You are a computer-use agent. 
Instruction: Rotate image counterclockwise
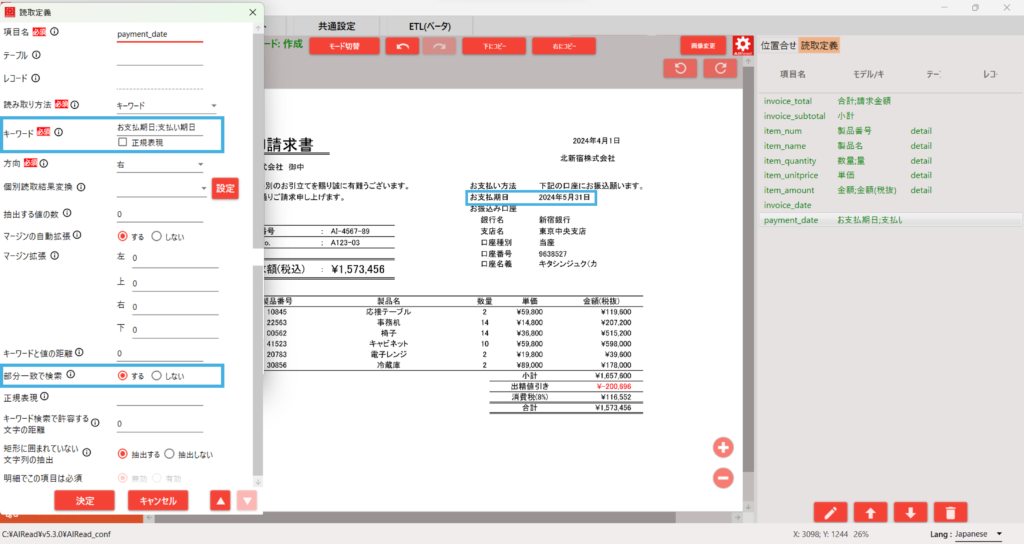681,68
